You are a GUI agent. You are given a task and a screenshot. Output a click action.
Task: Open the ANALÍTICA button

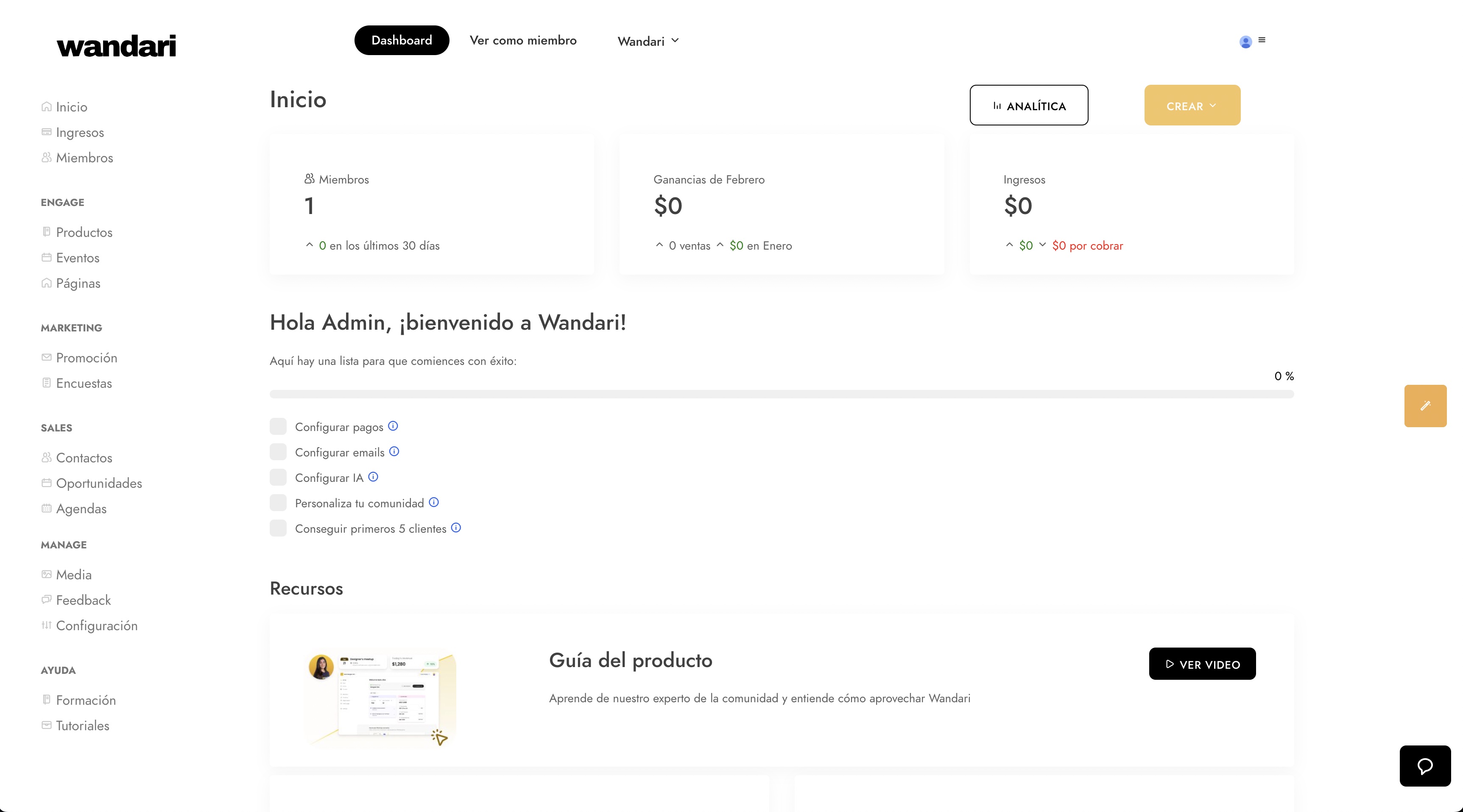[x=1028, y=106]
